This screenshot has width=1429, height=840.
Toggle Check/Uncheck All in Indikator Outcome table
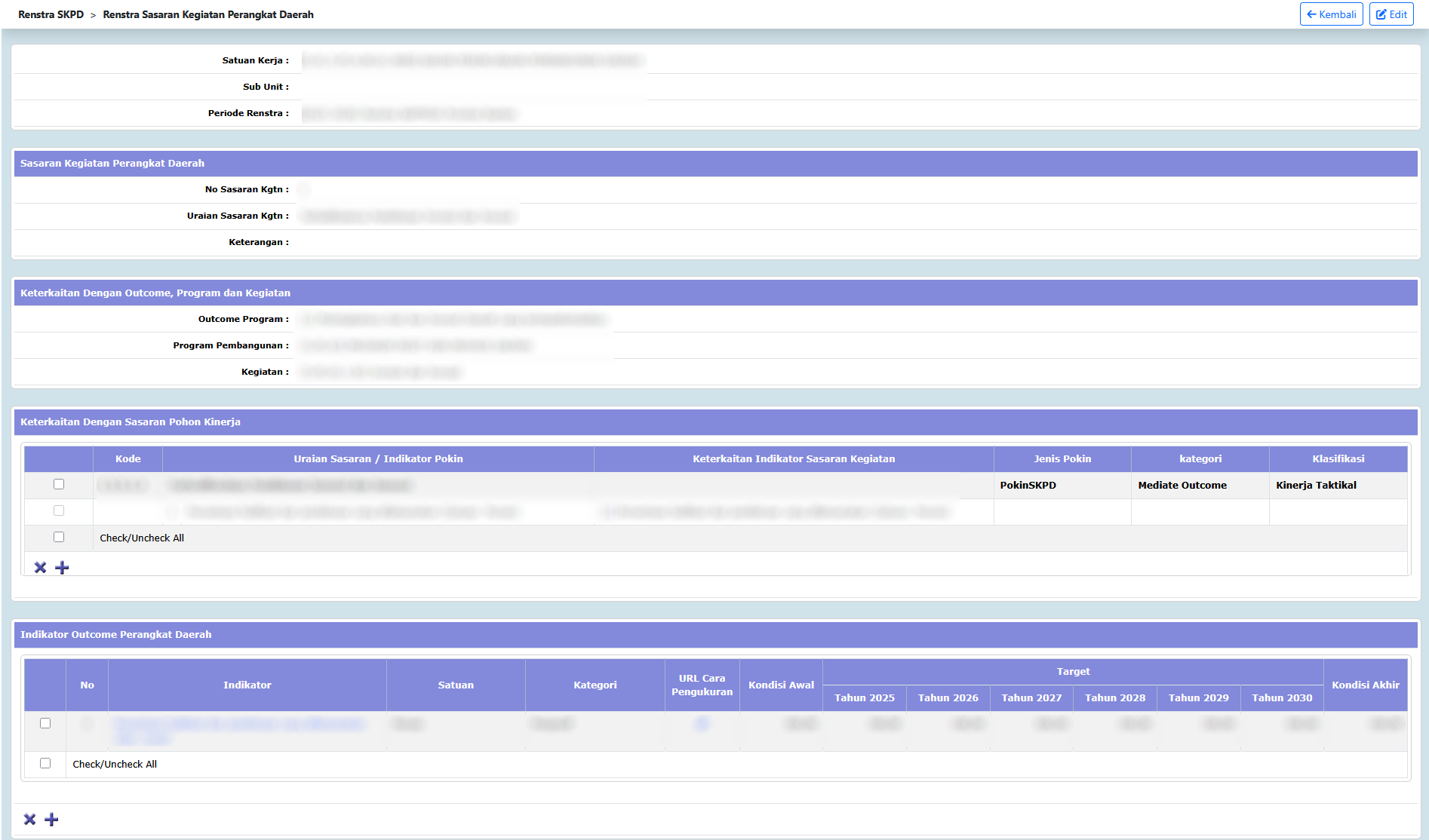[x=45, y=764]
